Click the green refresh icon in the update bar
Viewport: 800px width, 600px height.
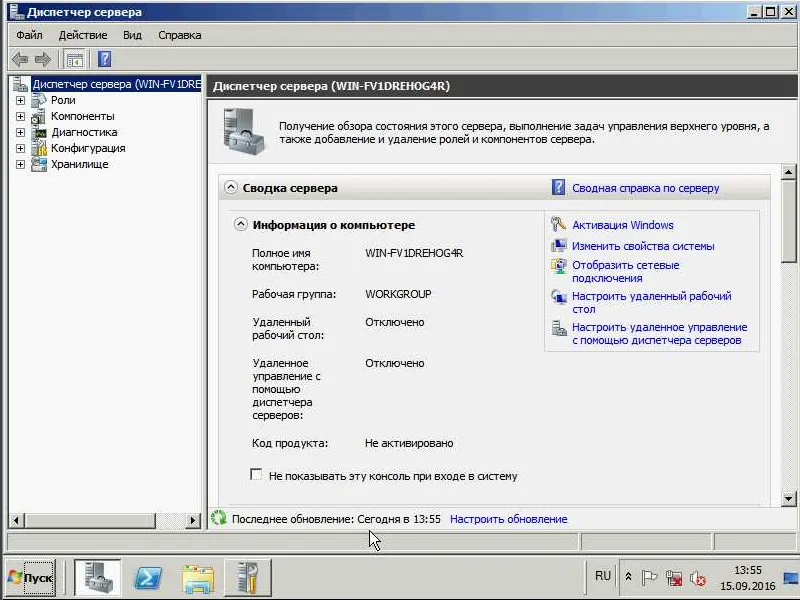pyautogui.click(x=219, y=518)
